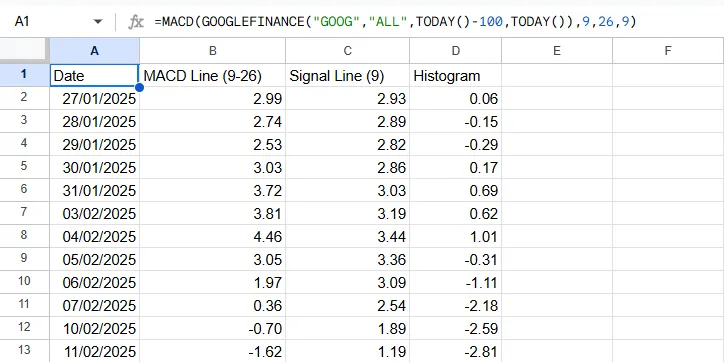Select column C header

coord(348,51)
